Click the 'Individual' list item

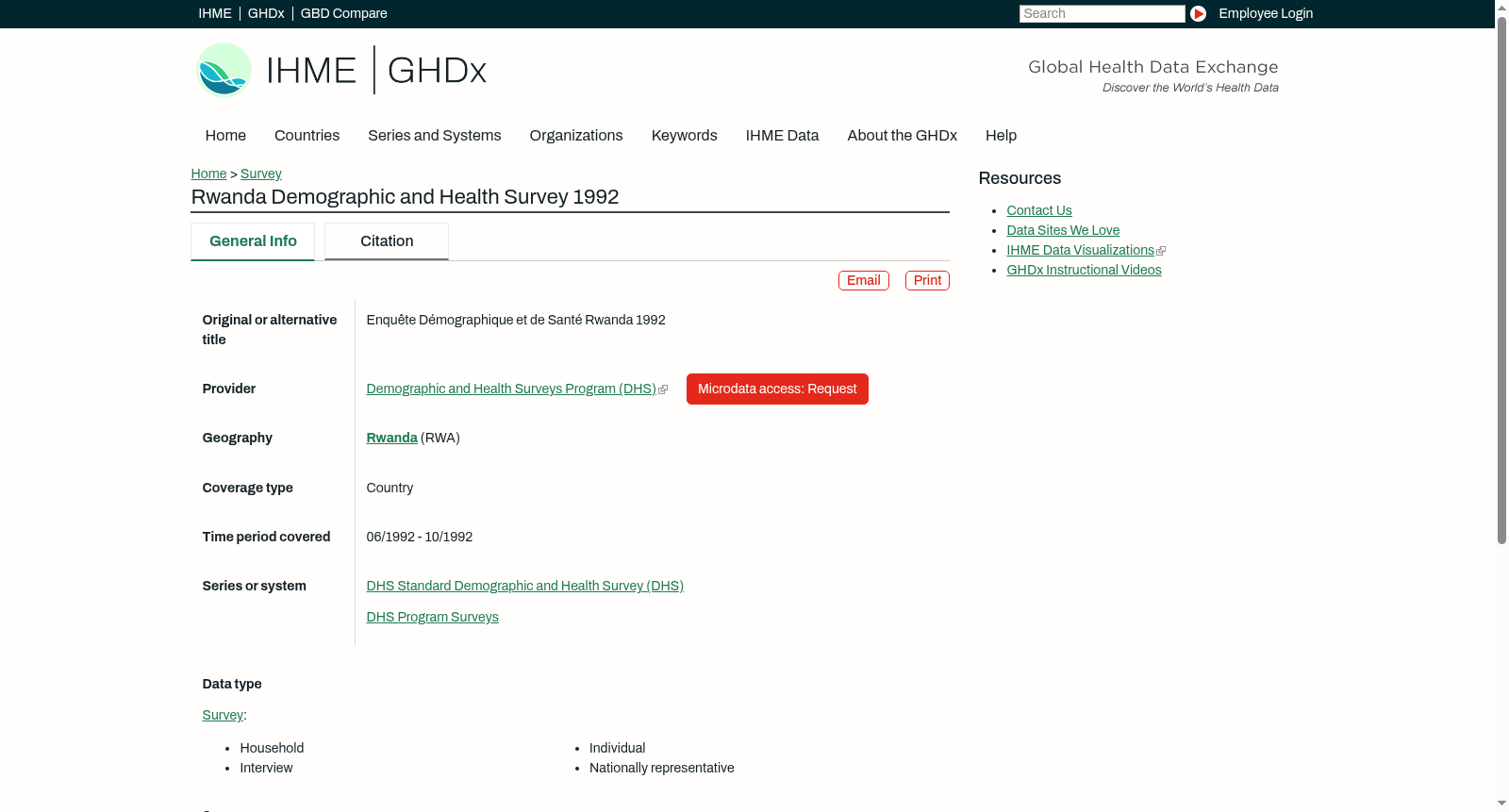coord(617,748)
